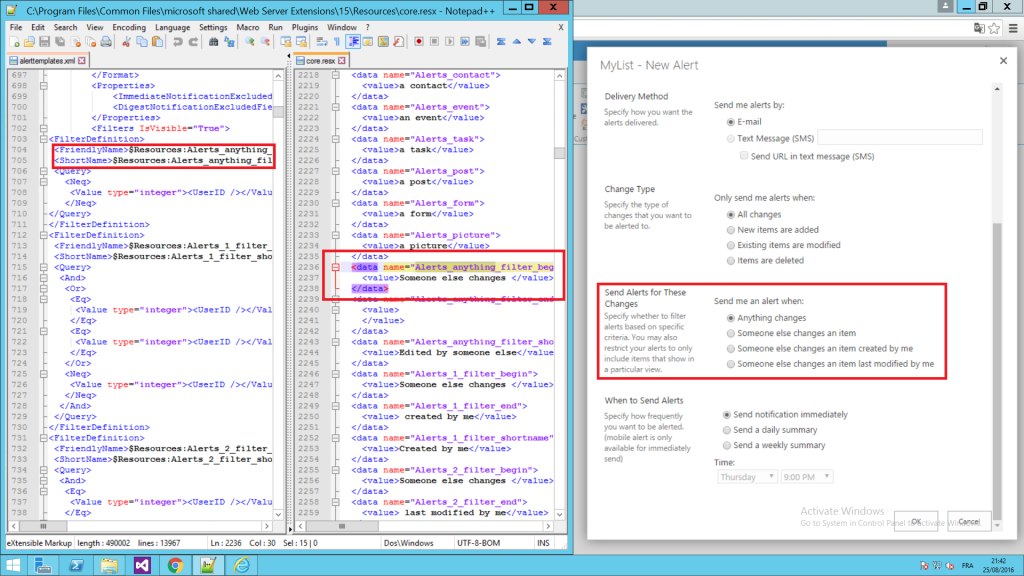Switch to core.resx tab
The height and width of the screenshot is (576, 1024).
point(321,61)
